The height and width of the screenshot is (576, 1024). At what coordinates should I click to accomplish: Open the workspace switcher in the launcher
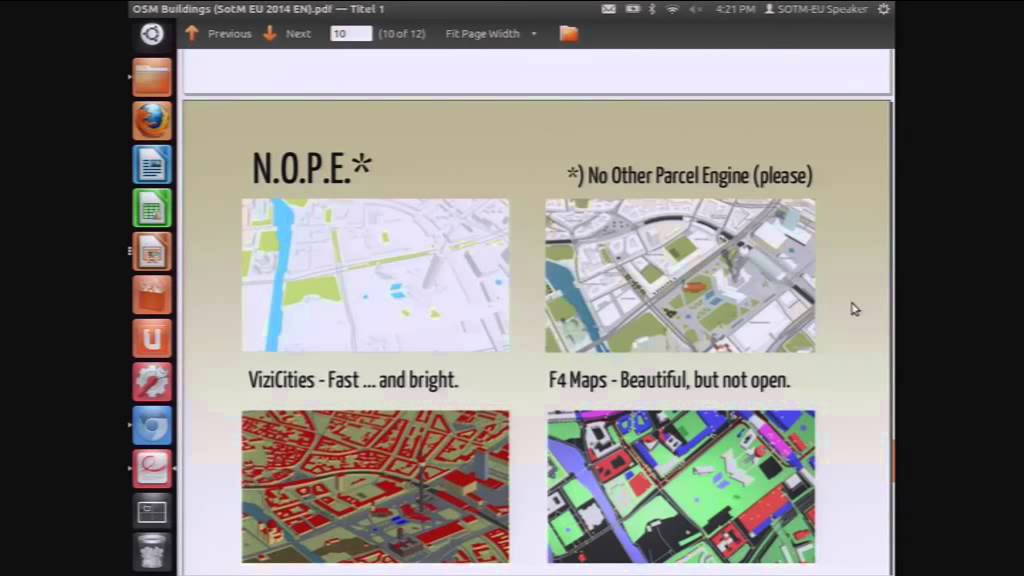(152, 512)
